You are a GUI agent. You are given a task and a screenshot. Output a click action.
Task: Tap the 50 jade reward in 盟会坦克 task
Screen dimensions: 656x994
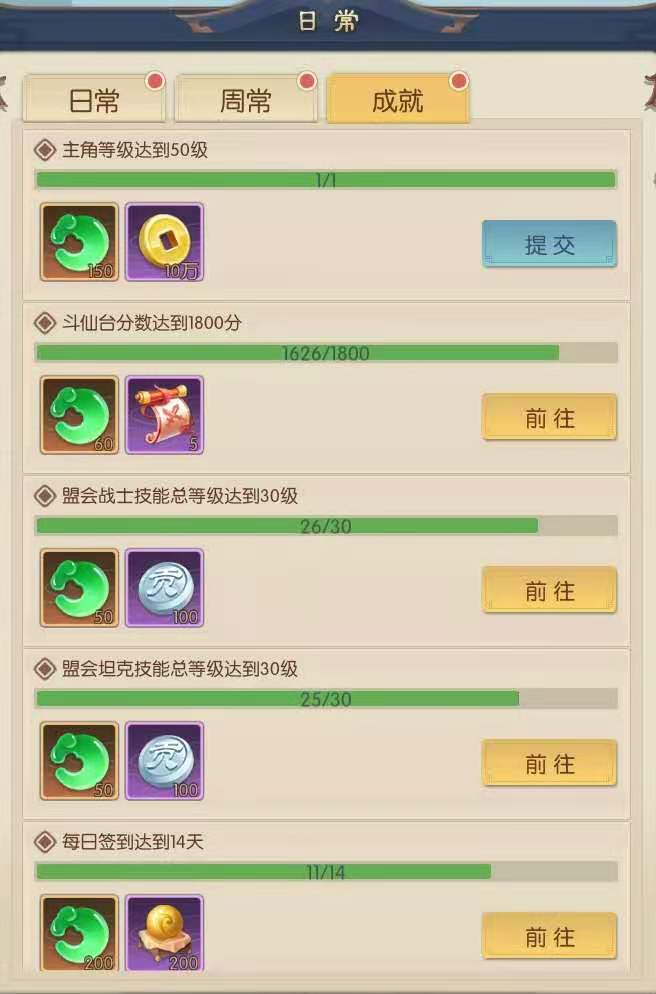pyautogui.click(x=79, y=761)
